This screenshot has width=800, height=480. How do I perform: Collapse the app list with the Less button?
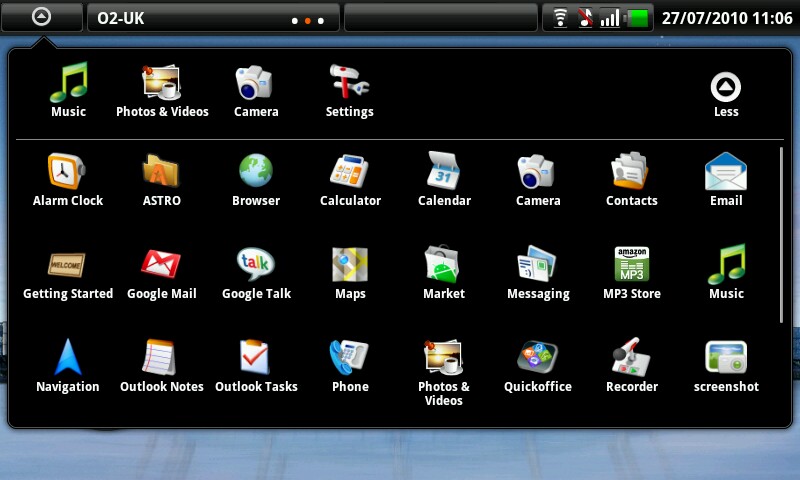(x=726, y=94)
